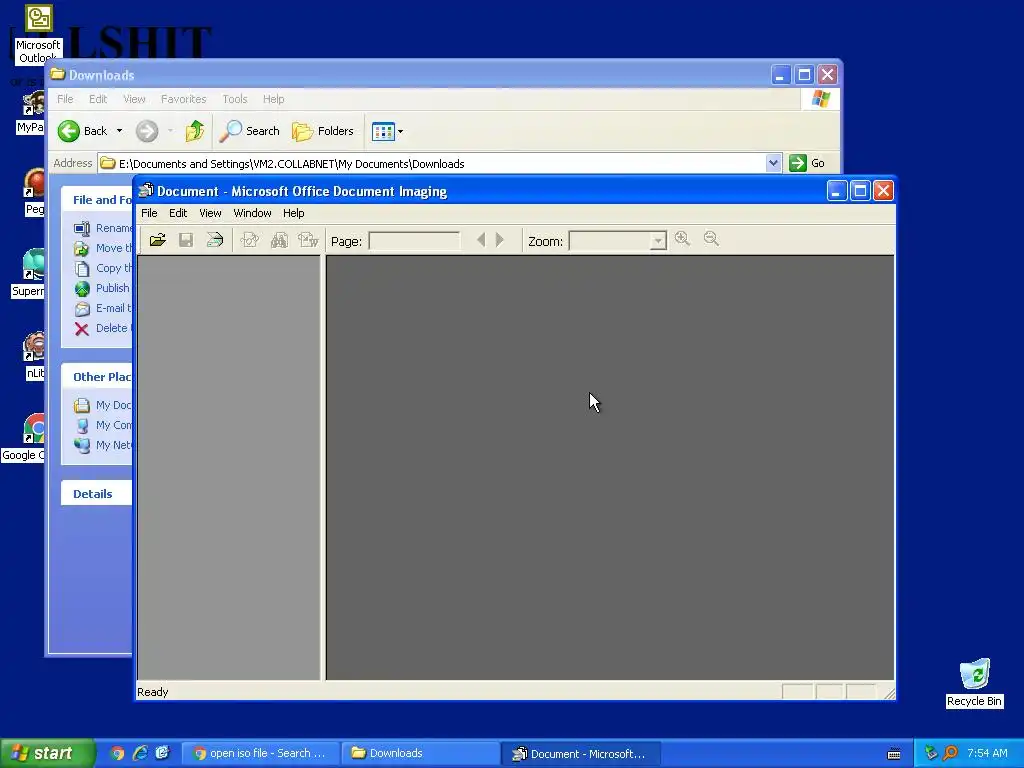1024x768 pixels.
Task: Select the Google Chrome desktop shortcut
Action: (24, 438)
